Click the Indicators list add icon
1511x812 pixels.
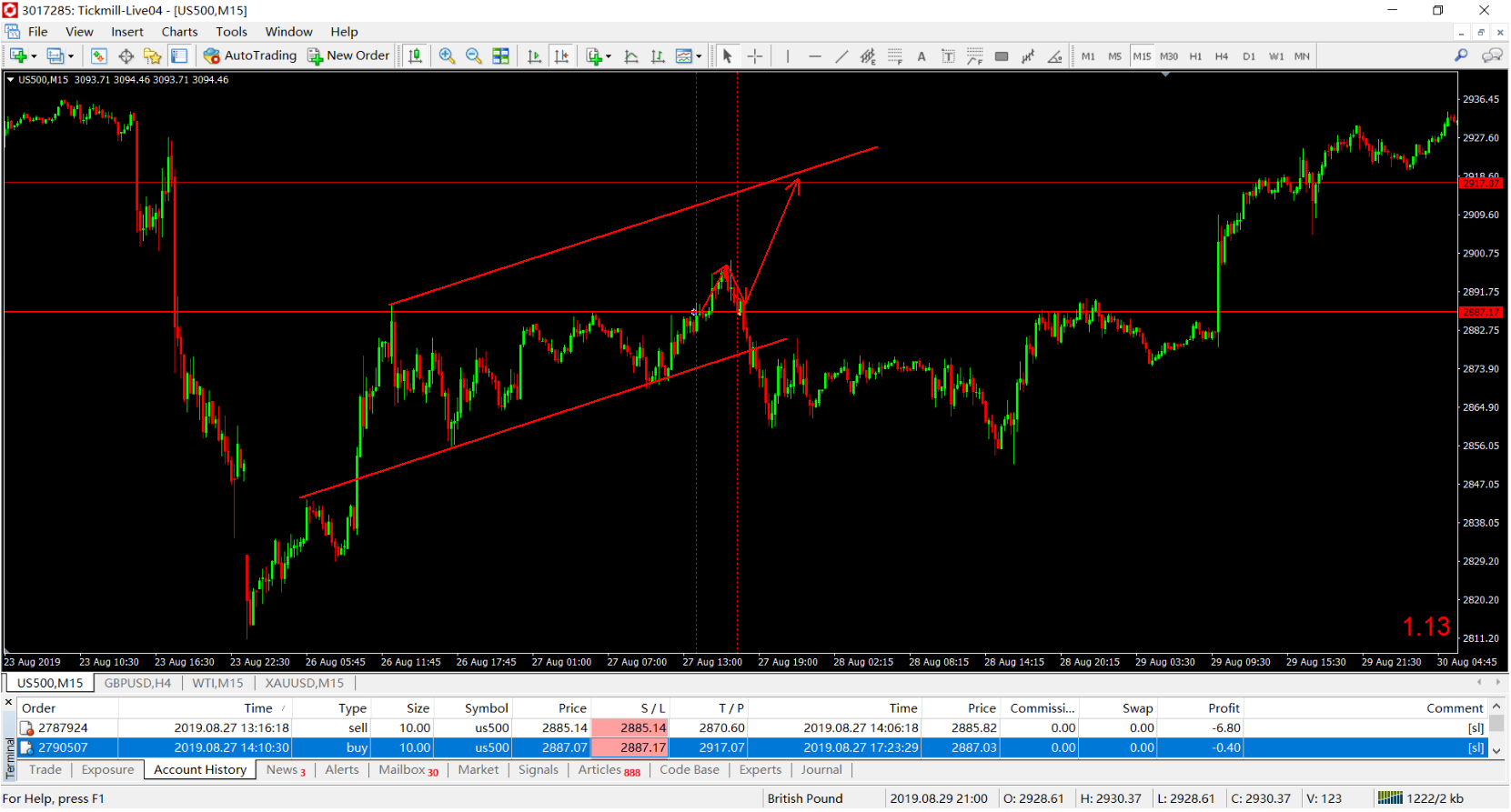coord(594,56)
